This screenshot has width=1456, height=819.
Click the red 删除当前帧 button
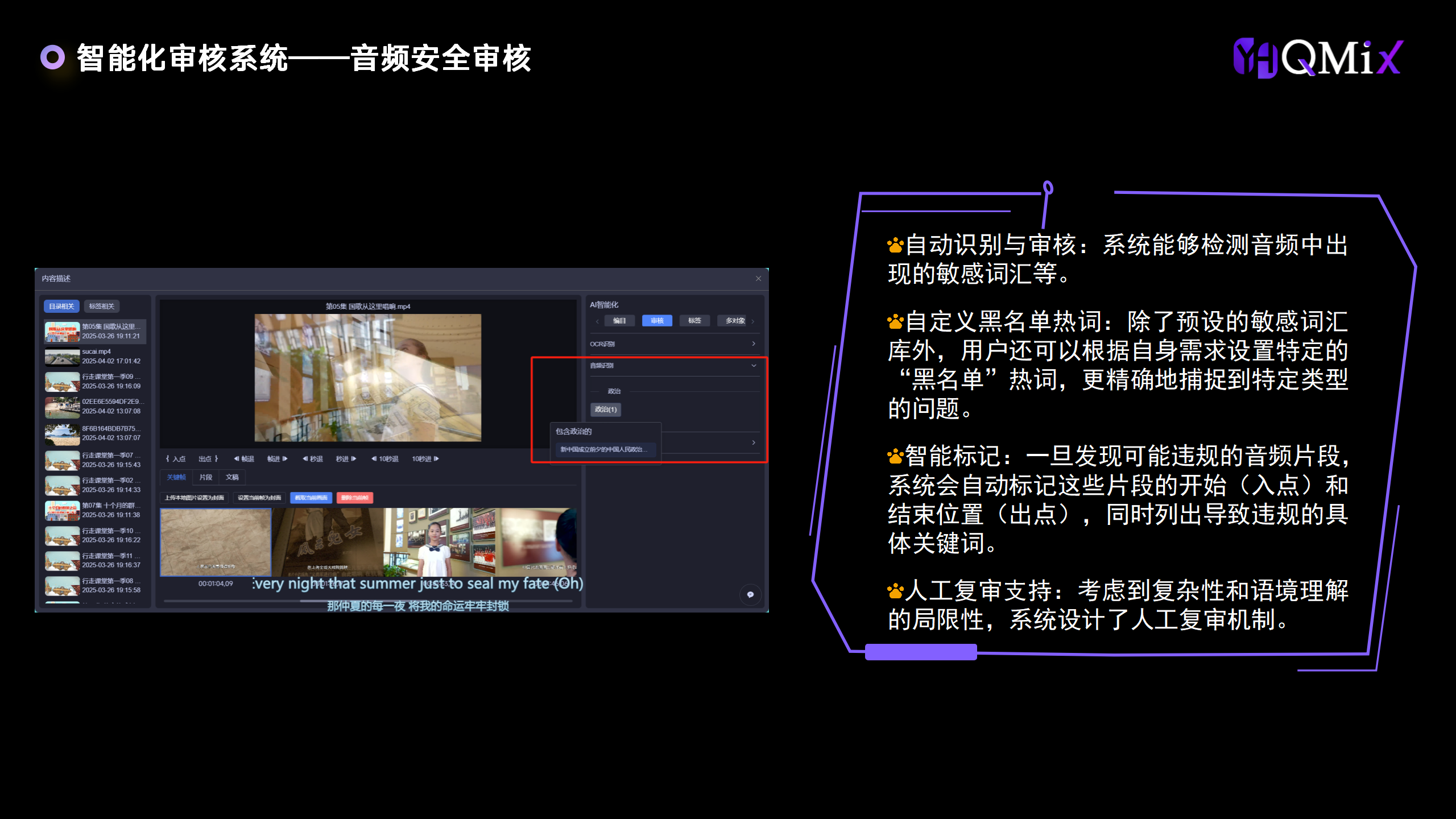[355, 498]
